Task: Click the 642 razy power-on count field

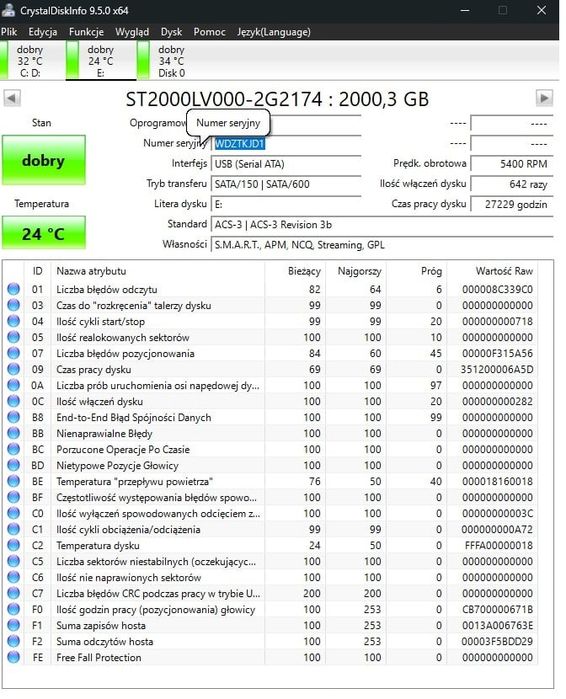Action: tap(512, 184)
